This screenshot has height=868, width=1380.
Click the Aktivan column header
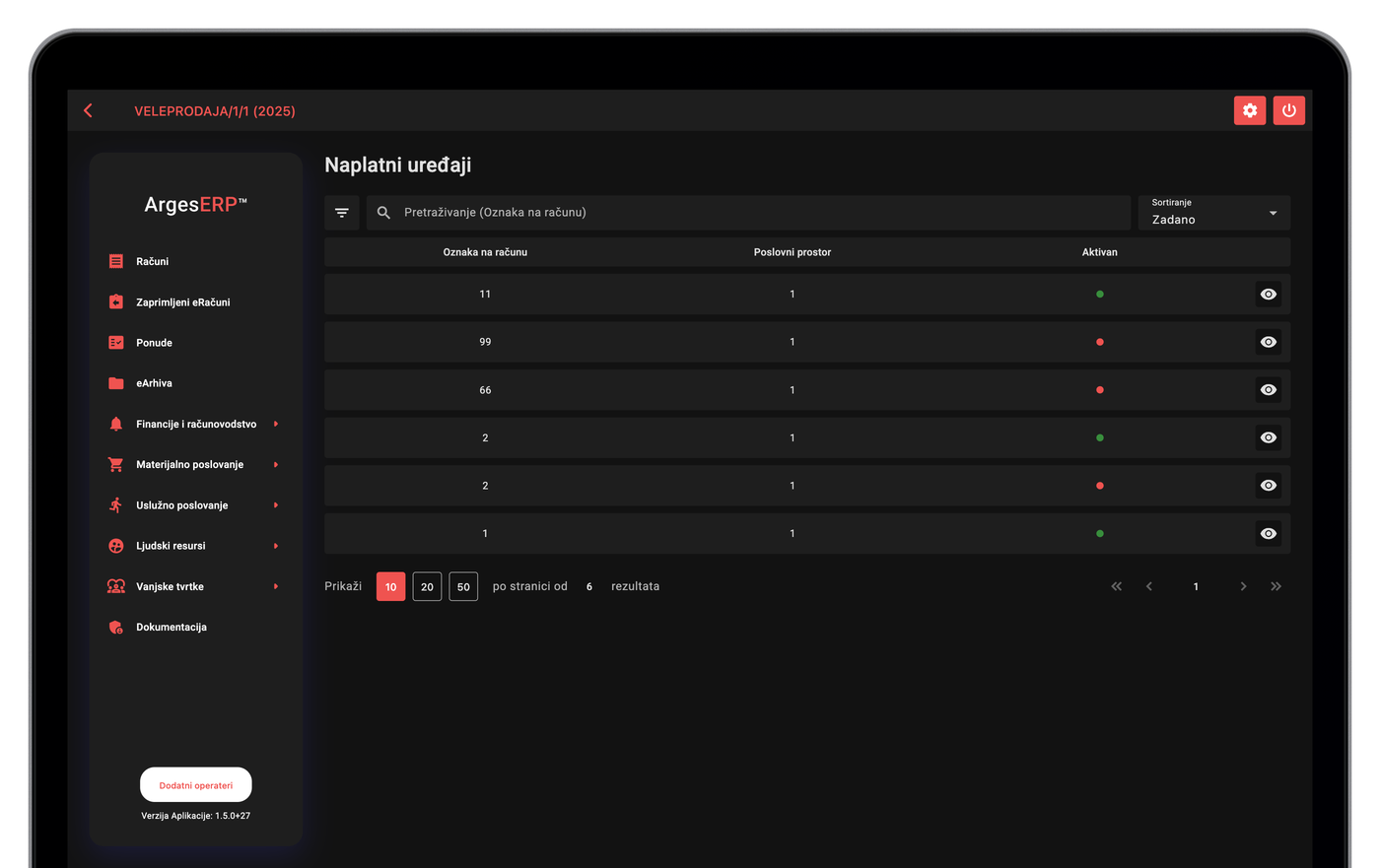tap(1100, 252)
